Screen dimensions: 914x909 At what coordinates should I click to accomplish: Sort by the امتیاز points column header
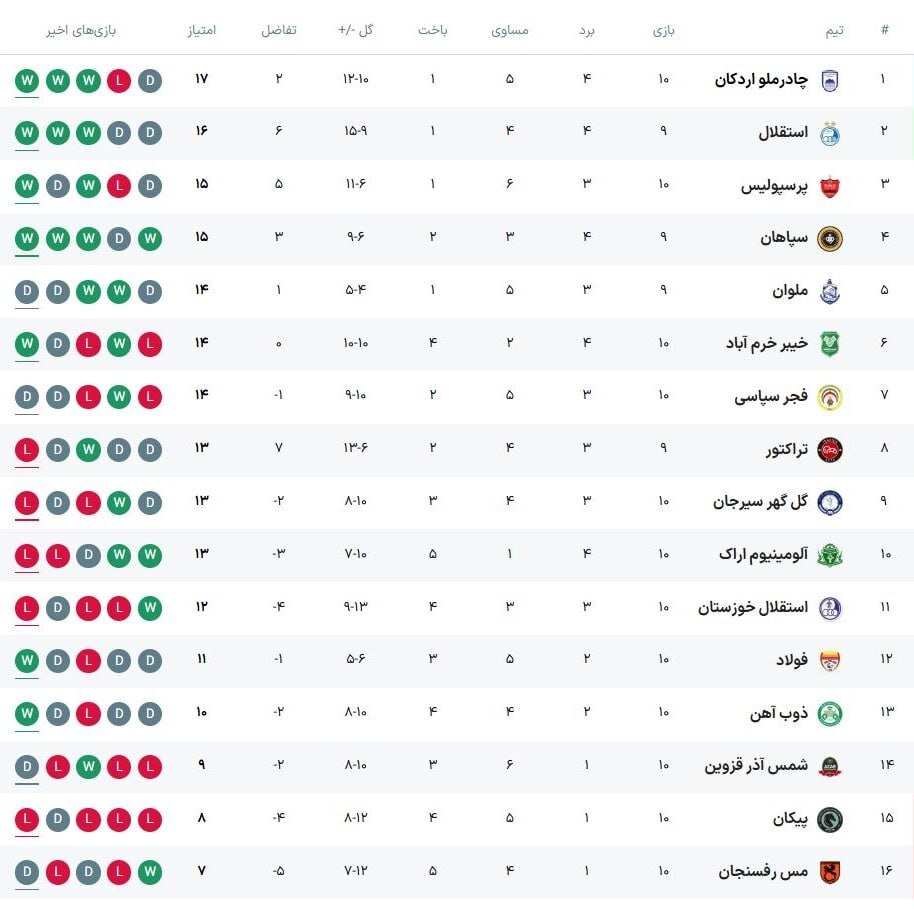point(202,30)
